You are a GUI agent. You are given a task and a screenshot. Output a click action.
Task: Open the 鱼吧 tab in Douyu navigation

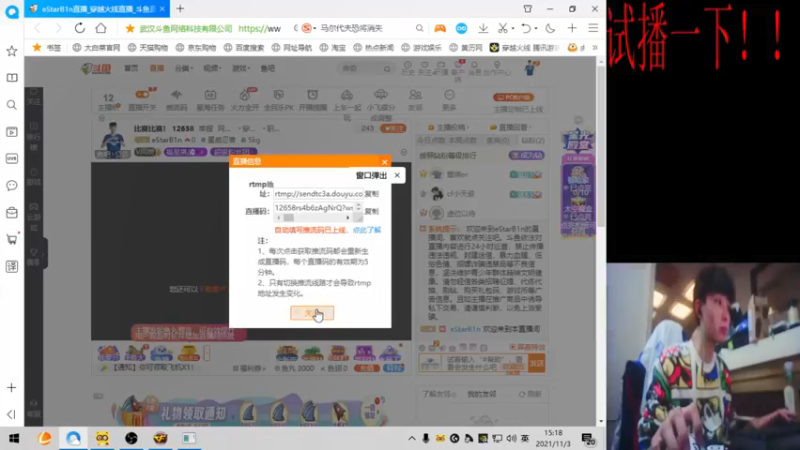pyautogui.click(x=268, y=68)
